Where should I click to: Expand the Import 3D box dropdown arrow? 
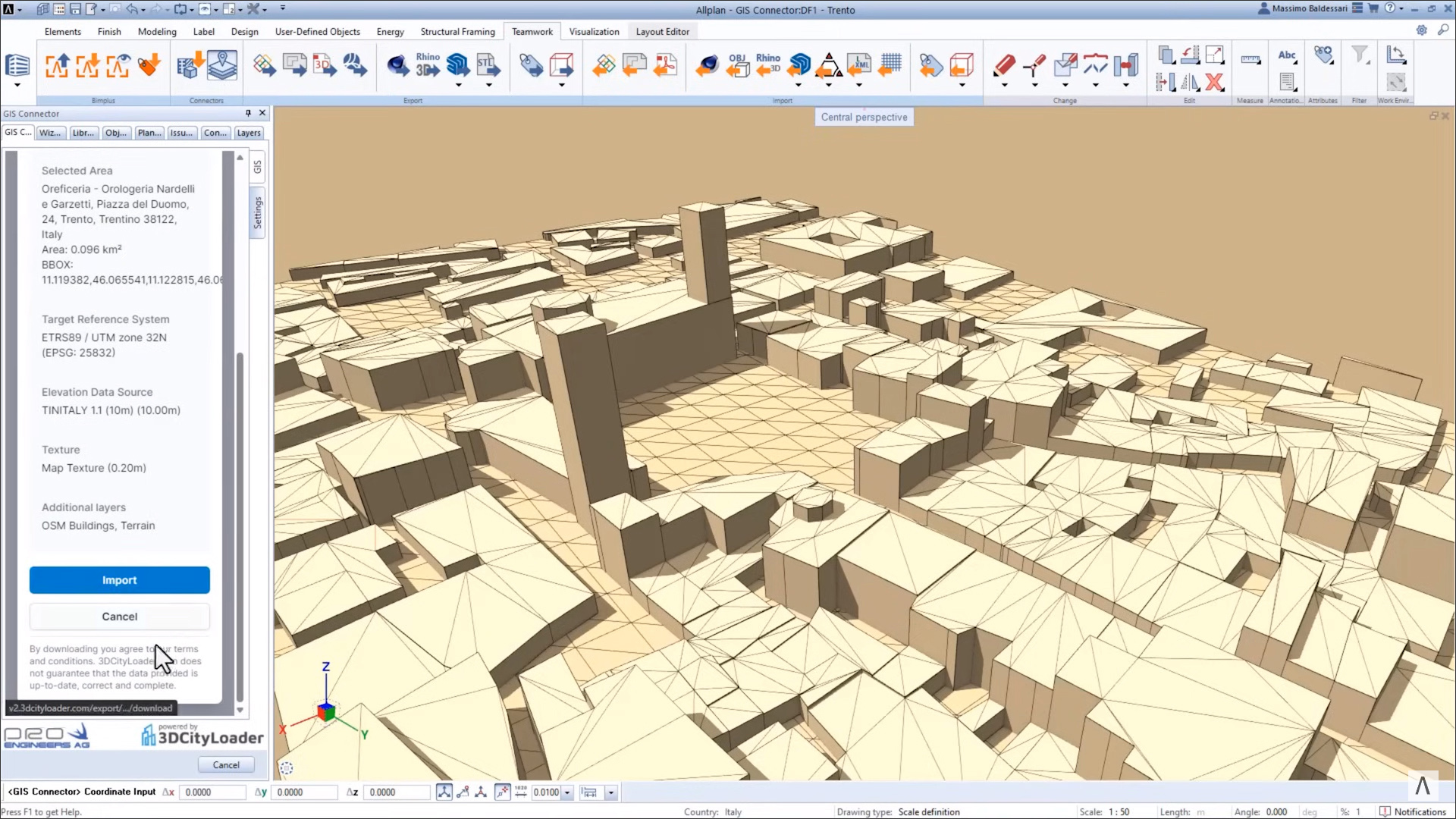click(x=962, y=85)
